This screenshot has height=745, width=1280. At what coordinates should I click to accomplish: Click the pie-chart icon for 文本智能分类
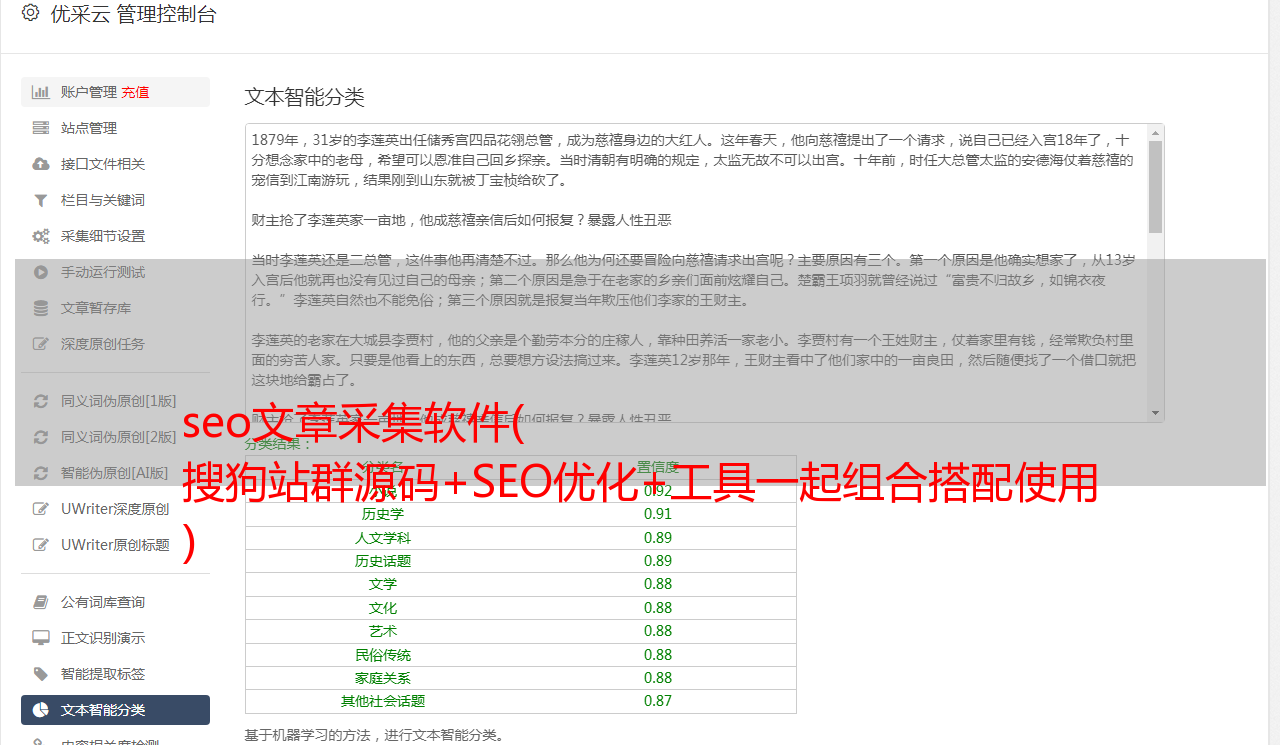point(41,710)
